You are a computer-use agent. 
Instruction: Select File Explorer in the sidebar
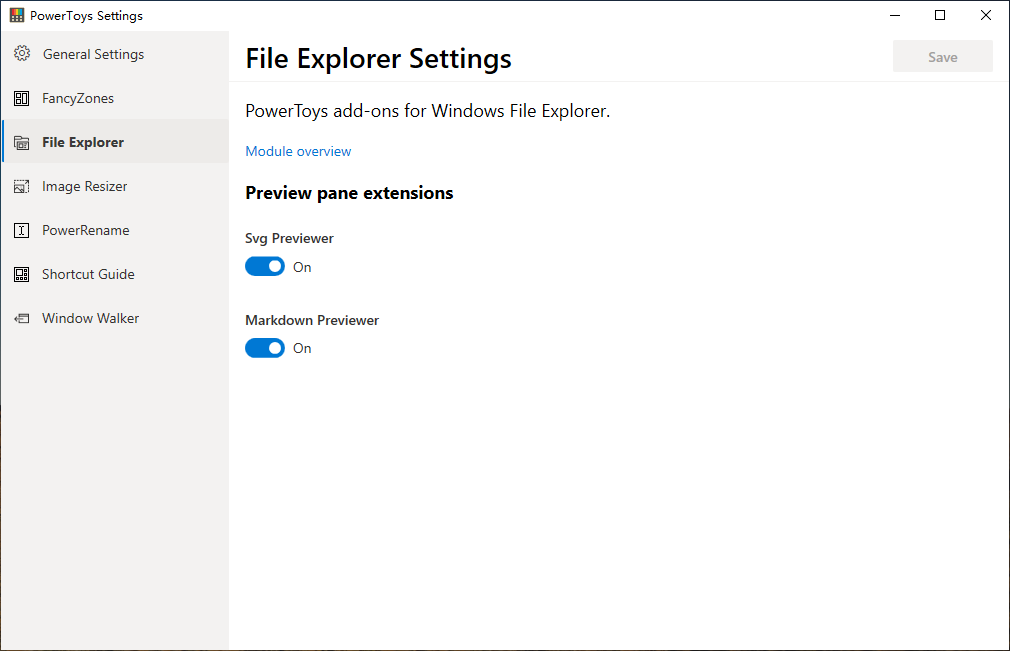pos(115,142)
